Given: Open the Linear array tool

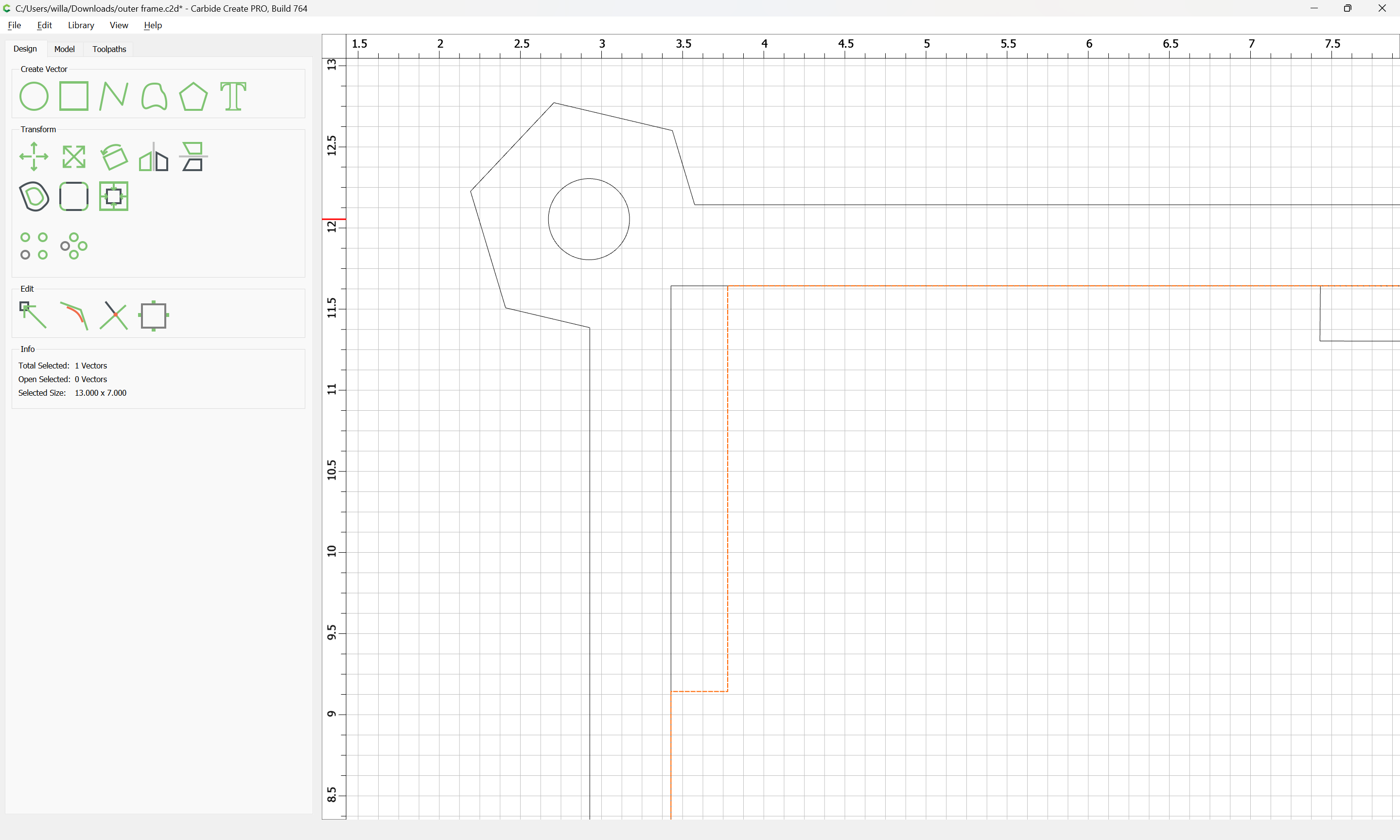Looking at the screenshot, I should (x=34, y=246).
